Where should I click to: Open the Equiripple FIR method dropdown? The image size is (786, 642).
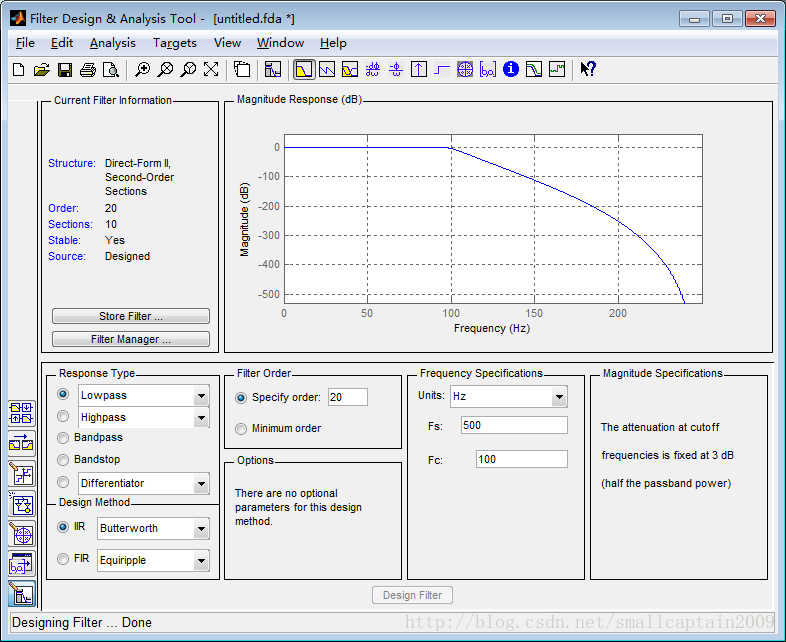pyautogui.click(x=201, y=561)
